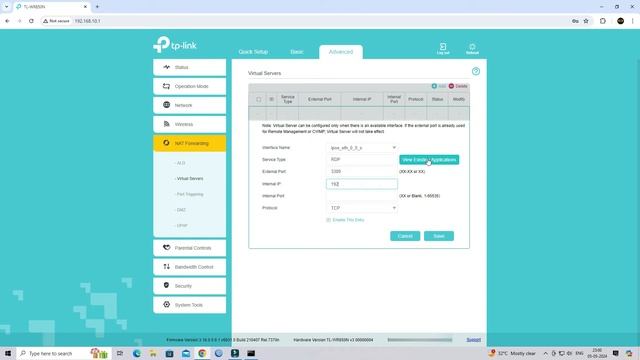Reload the page in Chrome

coord(31,21)
